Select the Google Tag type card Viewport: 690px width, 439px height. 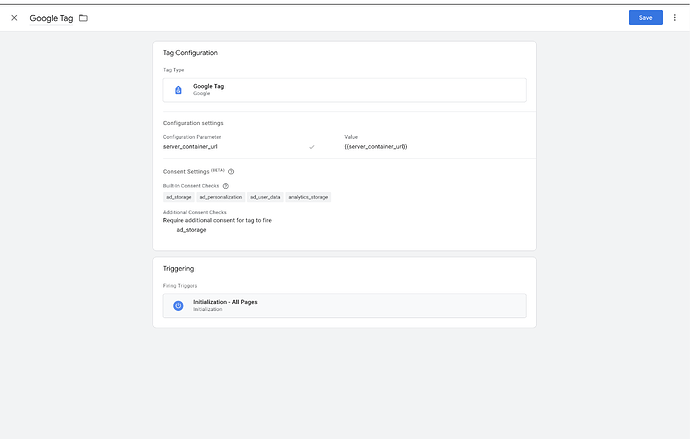point(344,90)
